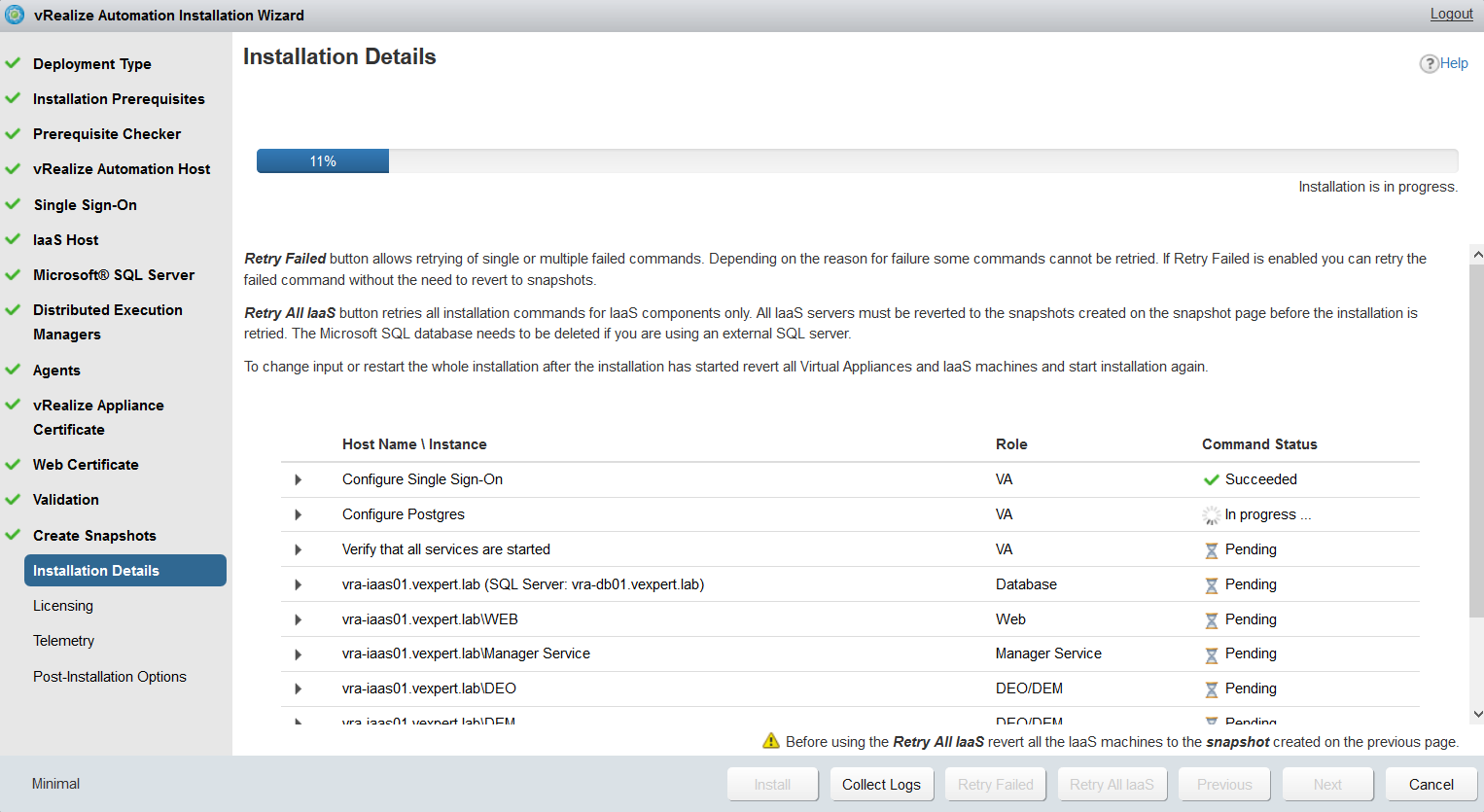Click the green checkmark beside Agents
Screen dimensions: 1484x812
click(x=13, y=370)
